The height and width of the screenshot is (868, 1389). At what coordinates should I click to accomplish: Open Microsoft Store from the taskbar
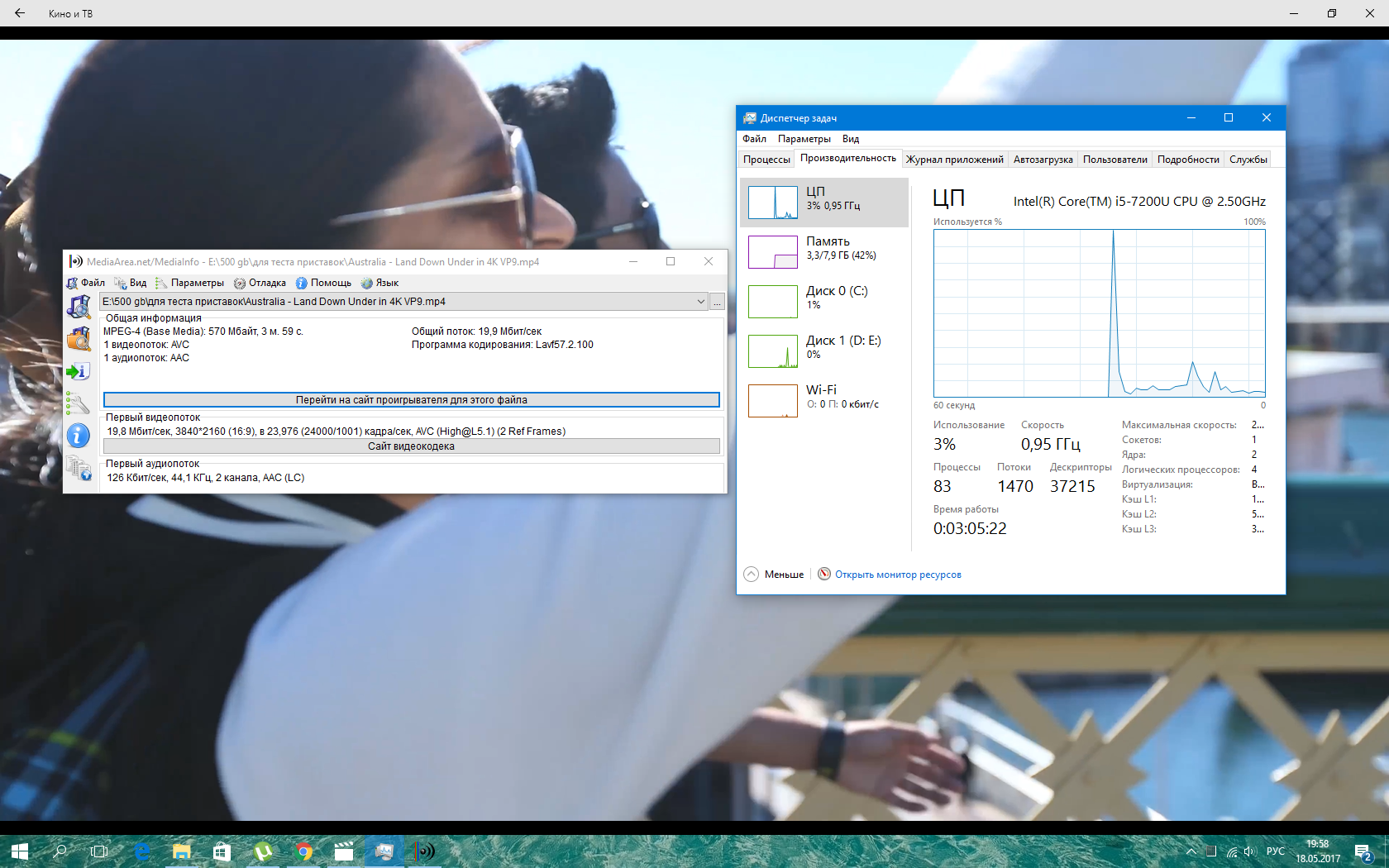click(222, 851)
